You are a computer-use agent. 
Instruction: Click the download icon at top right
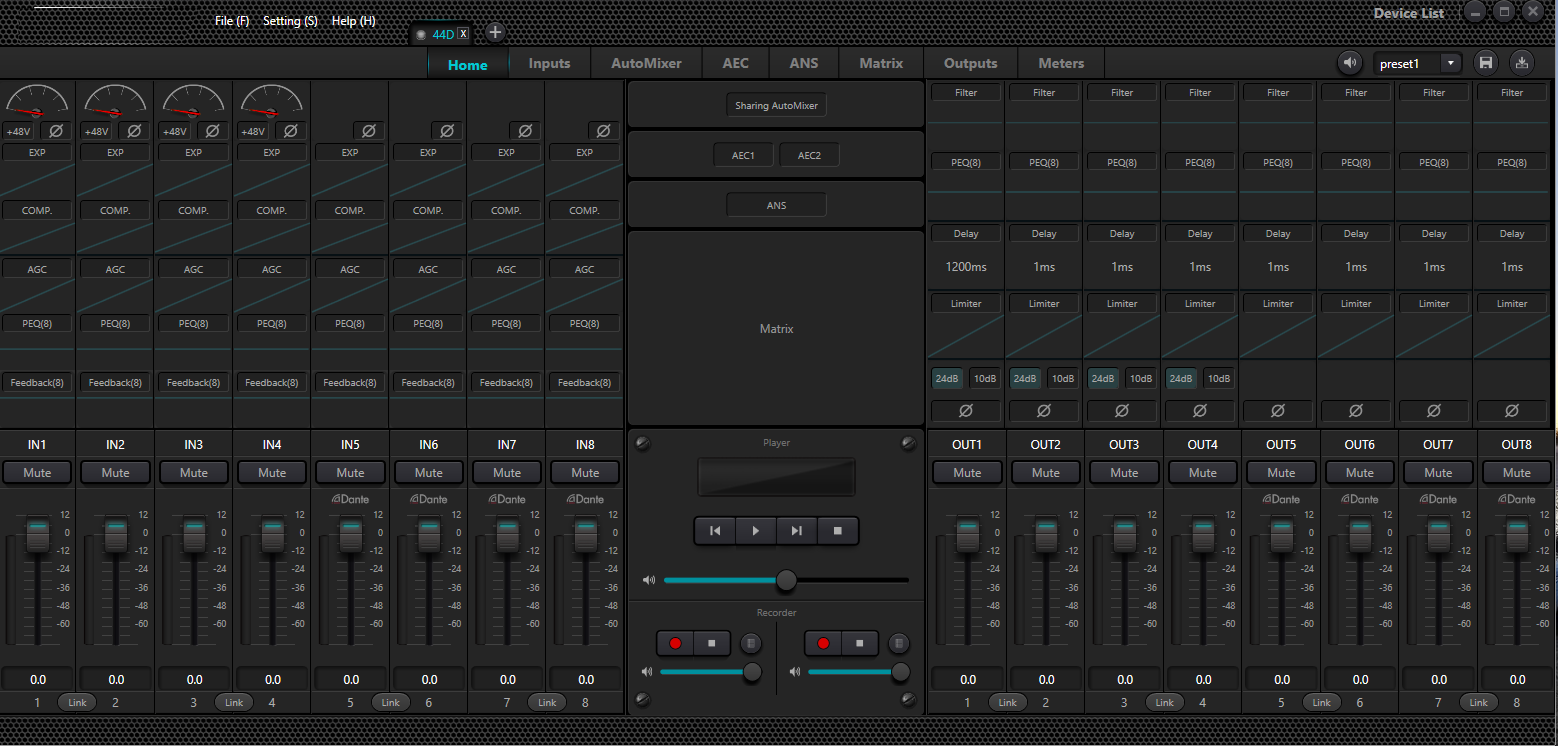click(1521, 63)
